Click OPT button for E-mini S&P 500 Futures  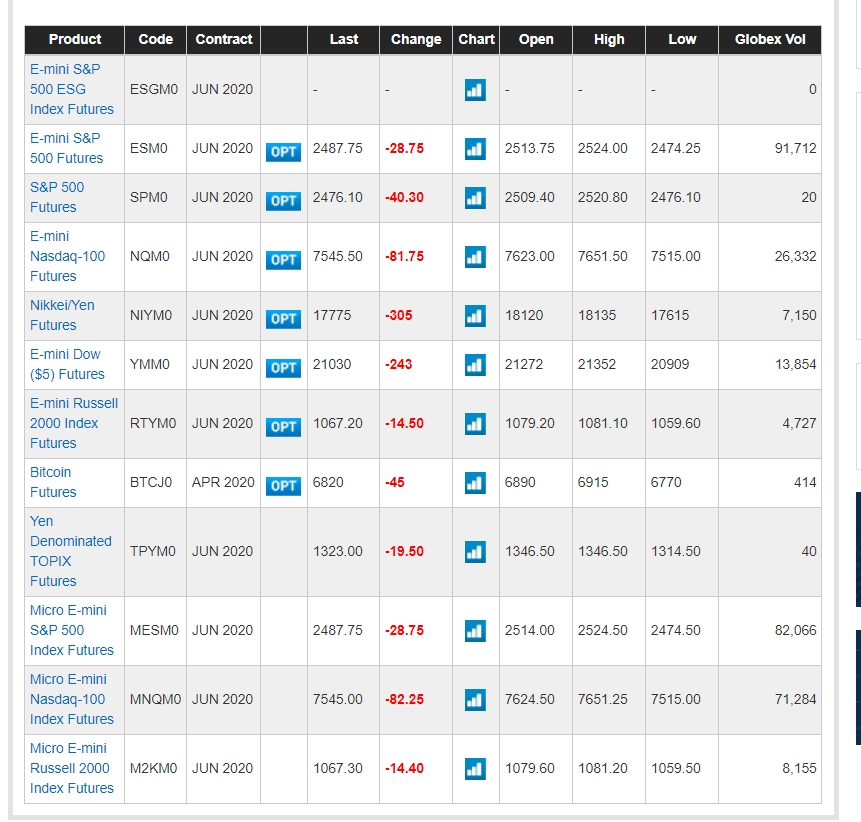[283, 152]
